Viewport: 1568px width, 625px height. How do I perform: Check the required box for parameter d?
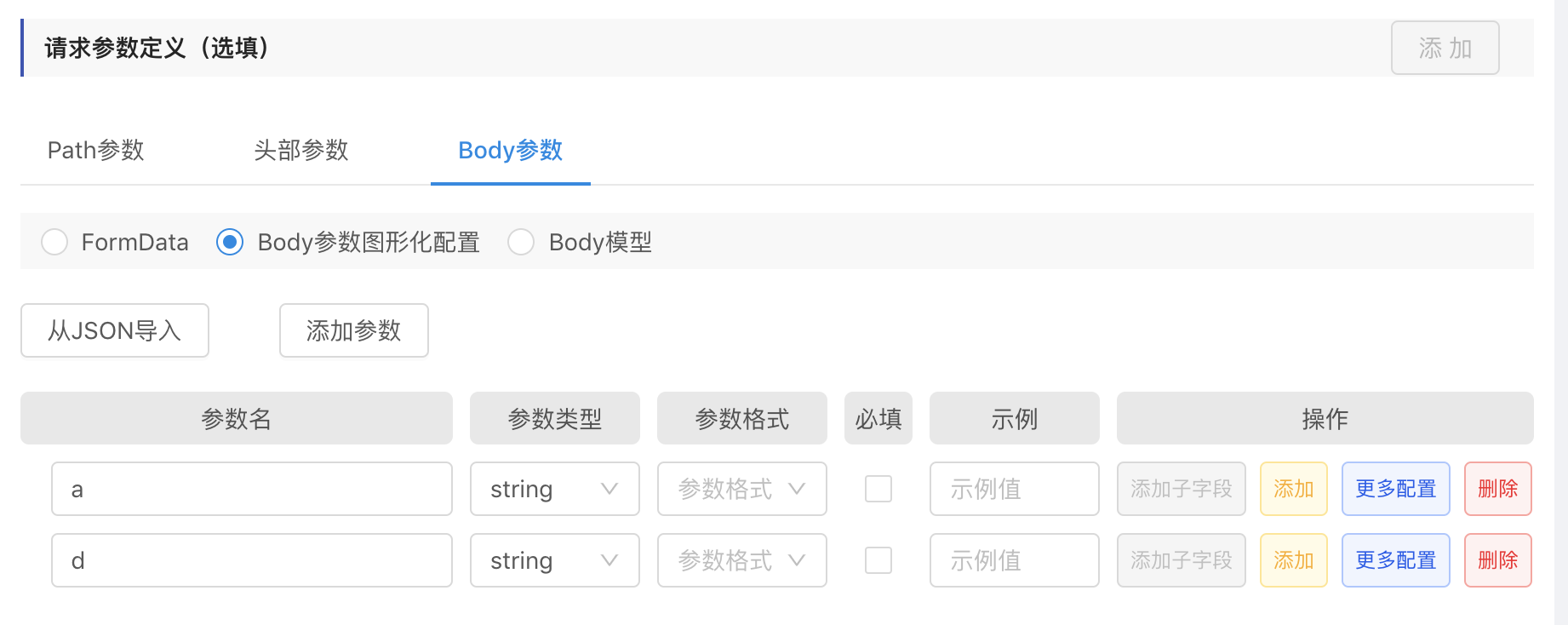pos(878,560)
